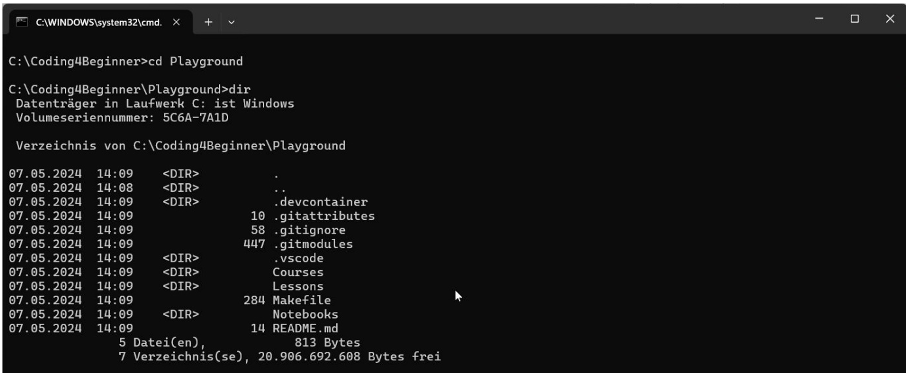Screen dimensions: 906x374
Task: Click the Notebooks directory entry
Action: pyautogui.click(x=305, y=314)
